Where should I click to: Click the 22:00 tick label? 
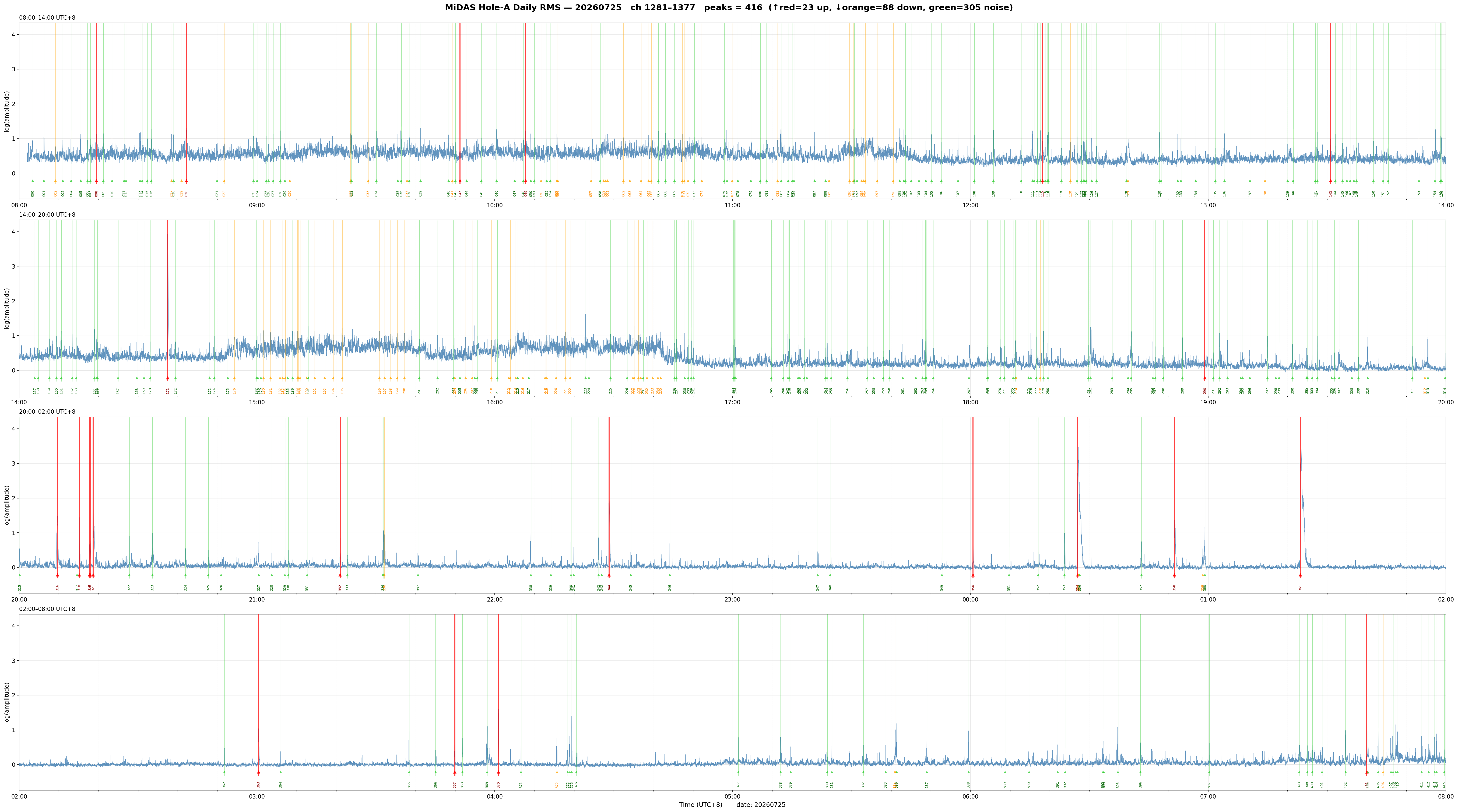click(495, 599)
